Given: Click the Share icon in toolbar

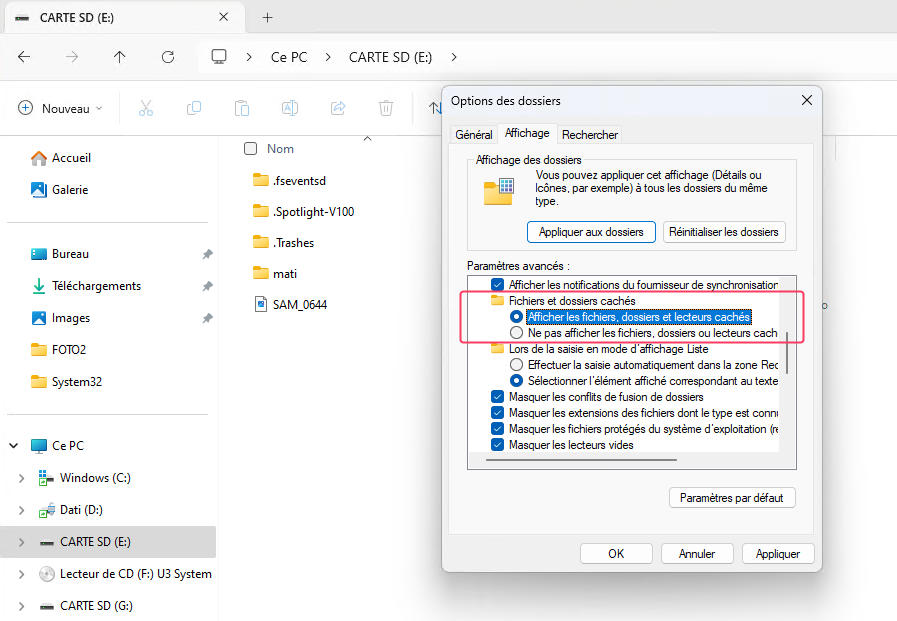Looking at the screenshot, I should click(338, 108).
